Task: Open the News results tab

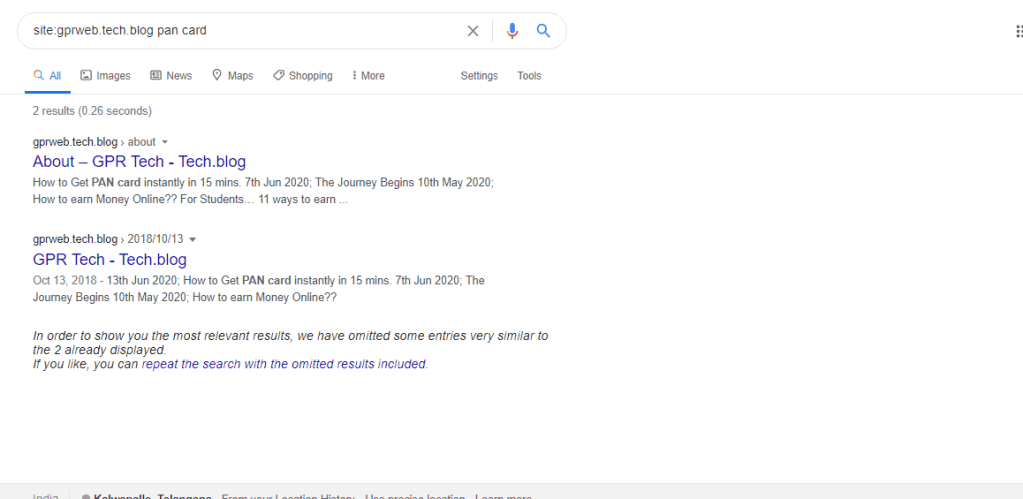Action: click(170, 76)
